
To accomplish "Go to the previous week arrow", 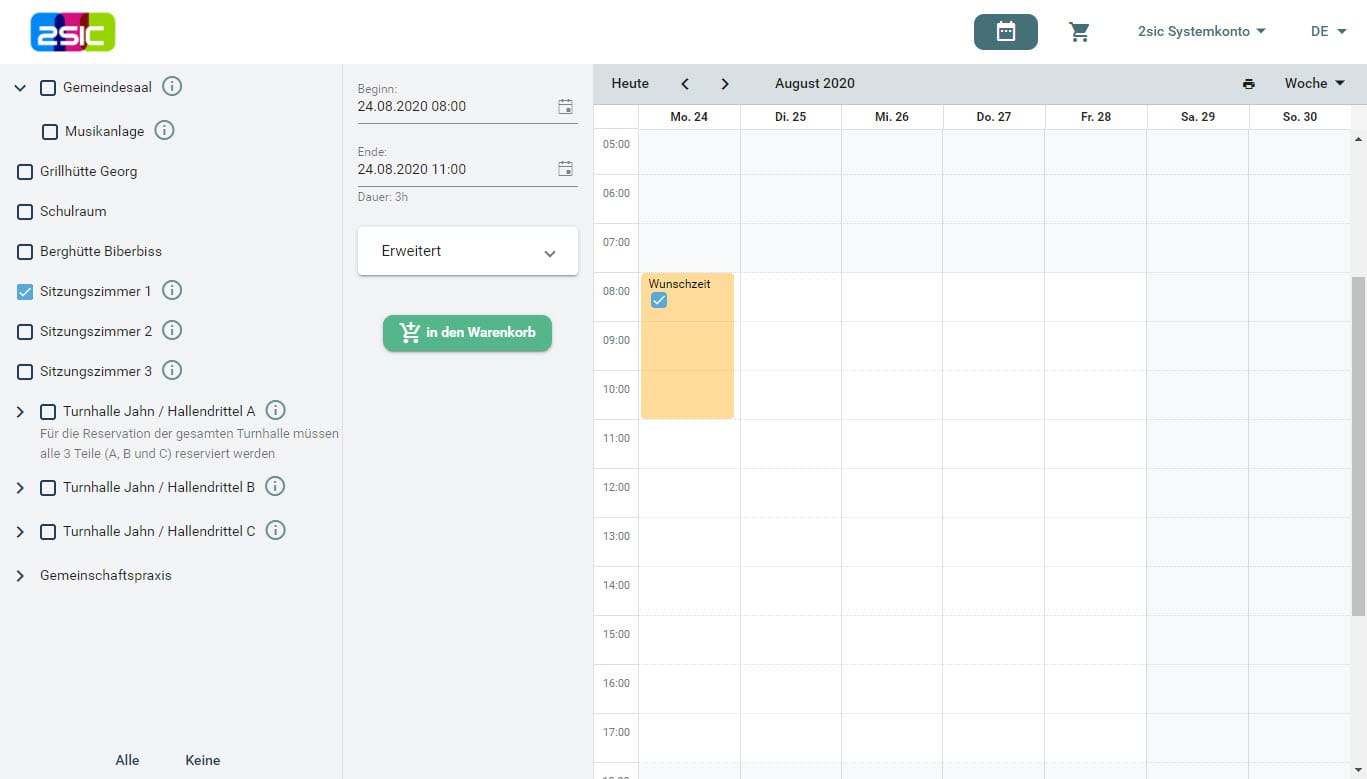I will click(685, 84).
